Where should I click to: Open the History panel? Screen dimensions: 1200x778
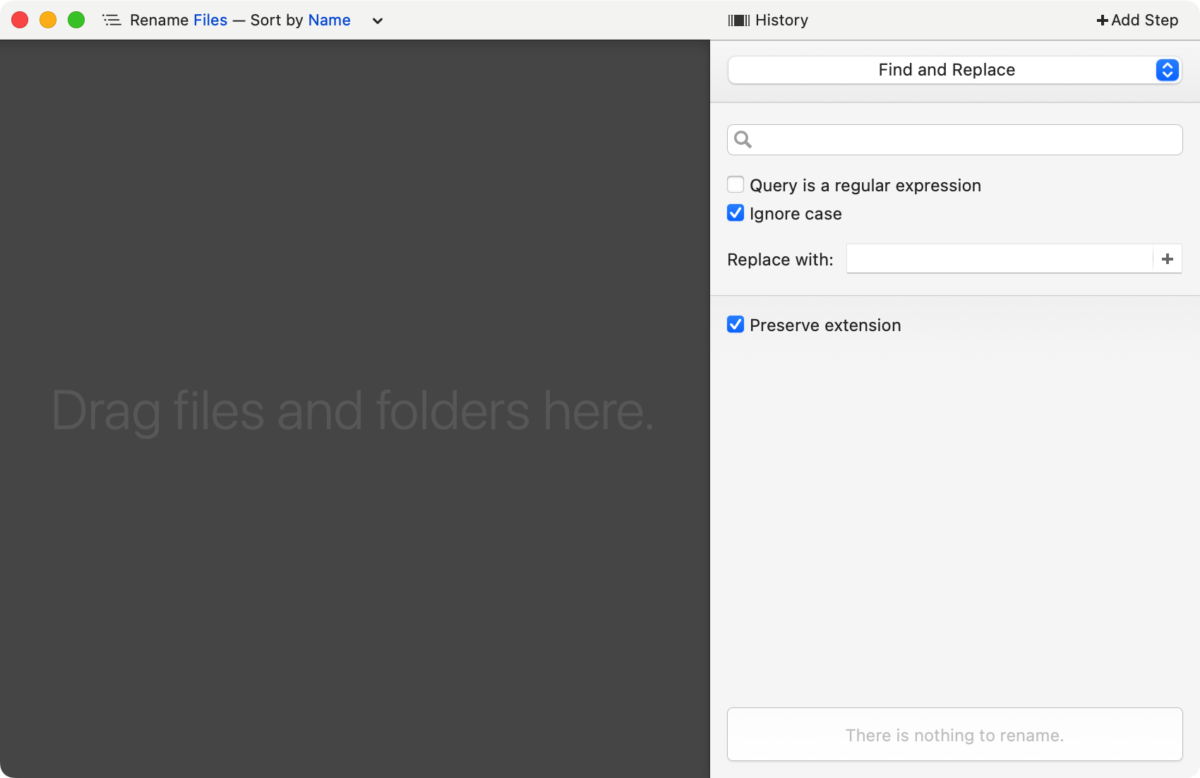[768, 20]
